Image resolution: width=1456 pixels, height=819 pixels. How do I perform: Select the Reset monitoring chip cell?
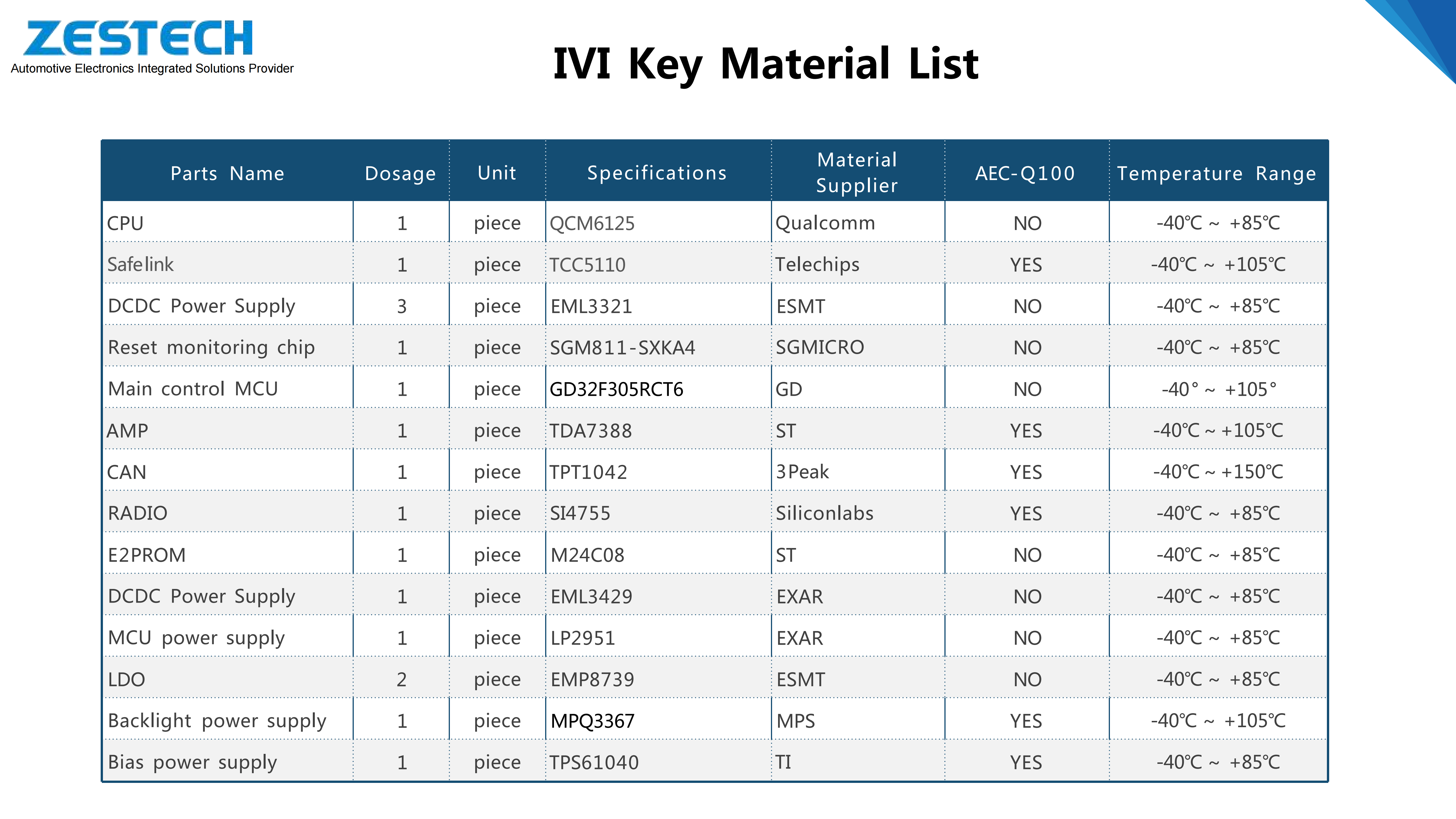(x=211, y=348)
